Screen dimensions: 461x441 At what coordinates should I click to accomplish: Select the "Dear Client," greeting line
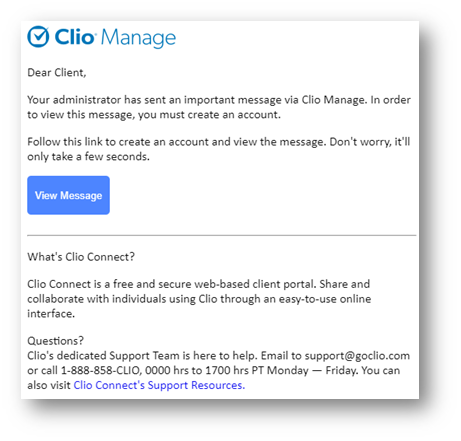(x=57, y=73)
